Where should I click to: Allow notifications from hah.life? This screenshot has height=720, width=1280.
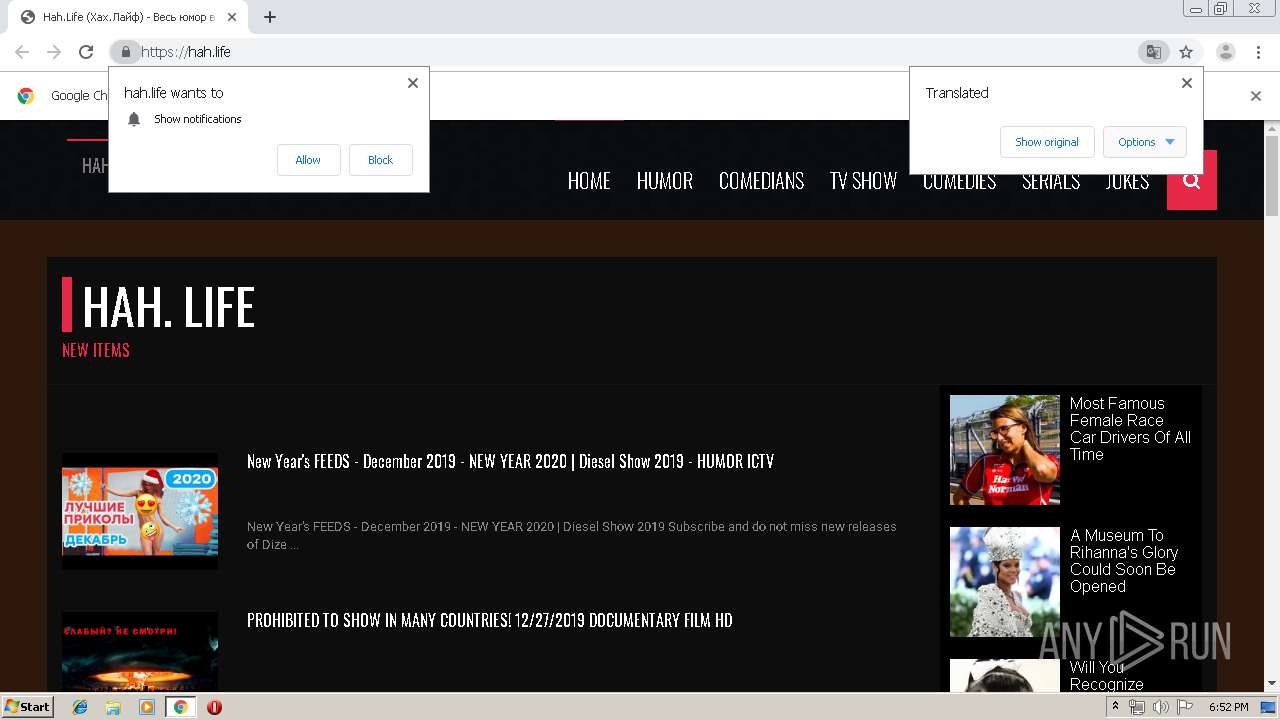pos(308,160)
